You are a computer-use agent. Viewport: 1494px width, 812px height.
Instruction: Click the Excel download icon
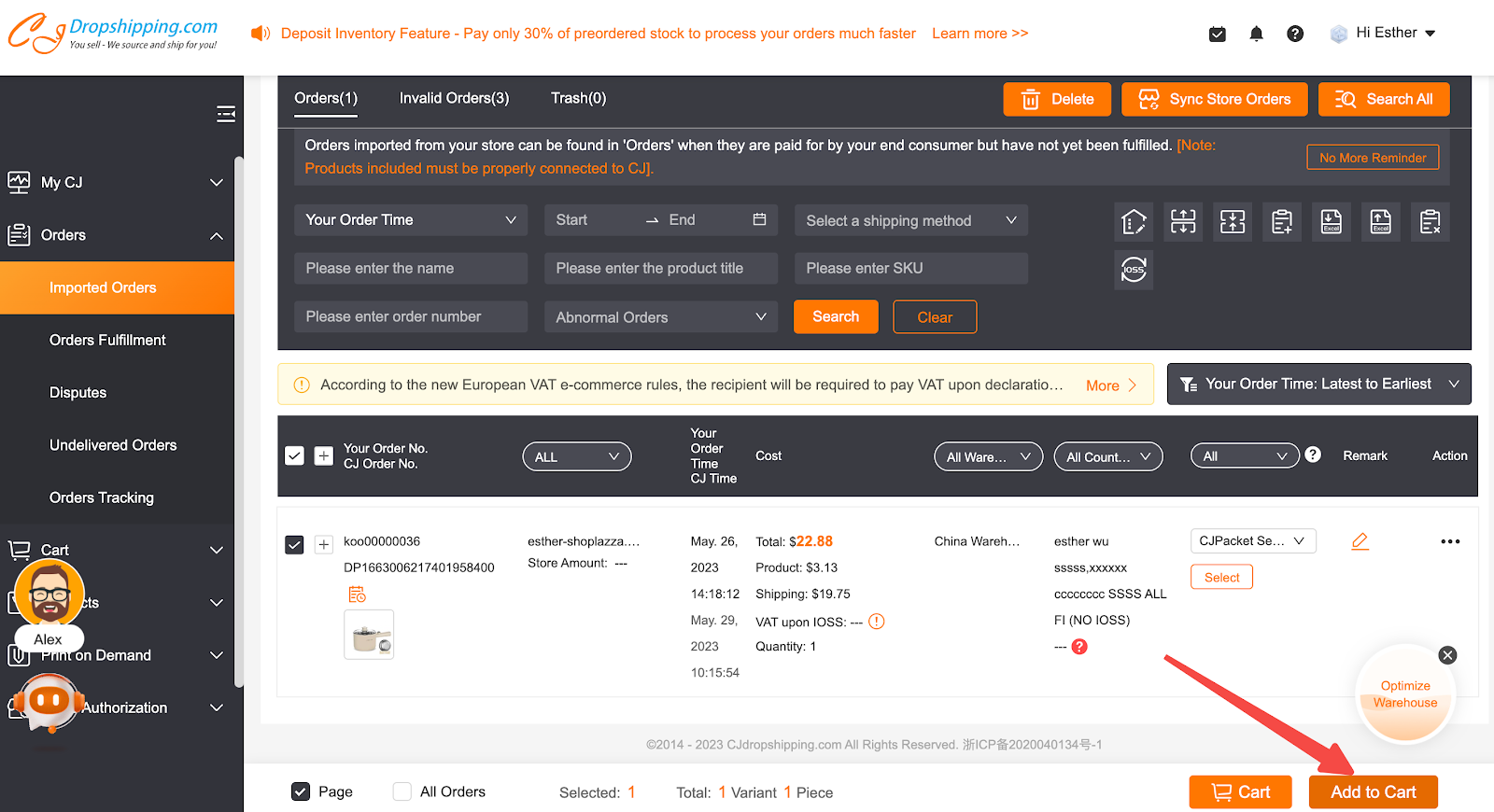point(1332,222)
